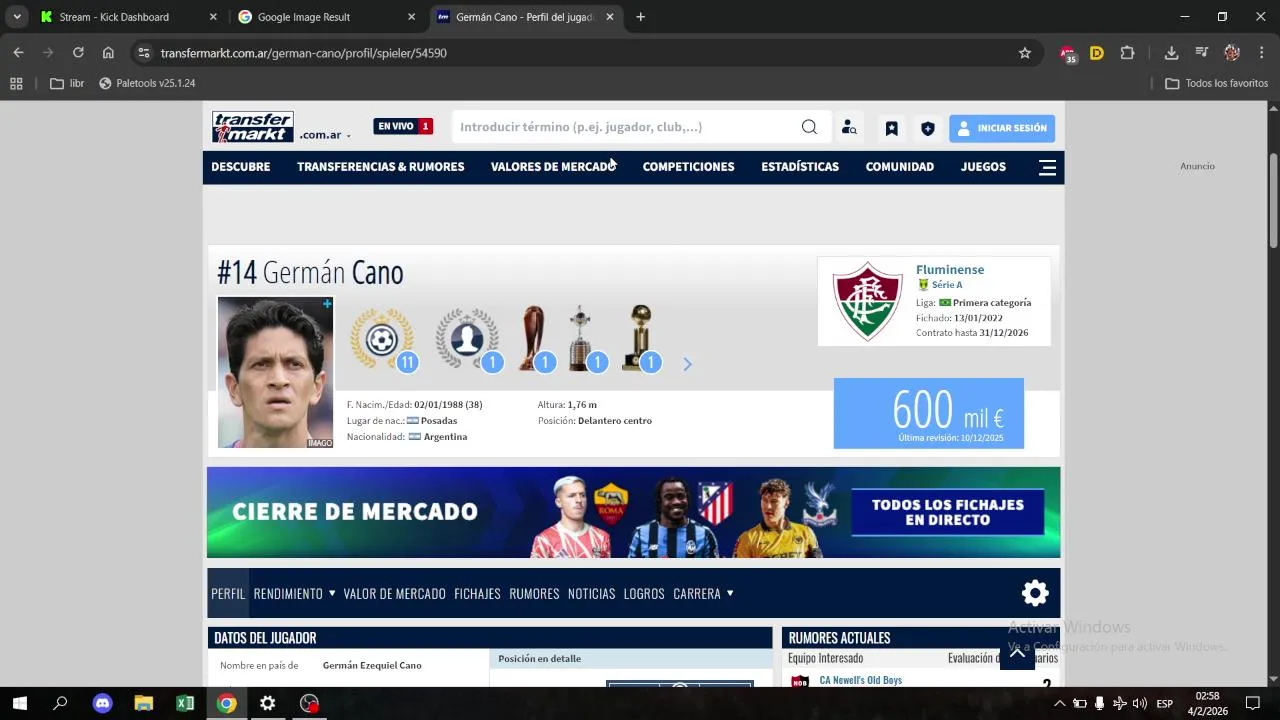Viewport: 1280px width, 720px height.
Task: Open Discord from the taskbar
Action: tap(102, 703)
